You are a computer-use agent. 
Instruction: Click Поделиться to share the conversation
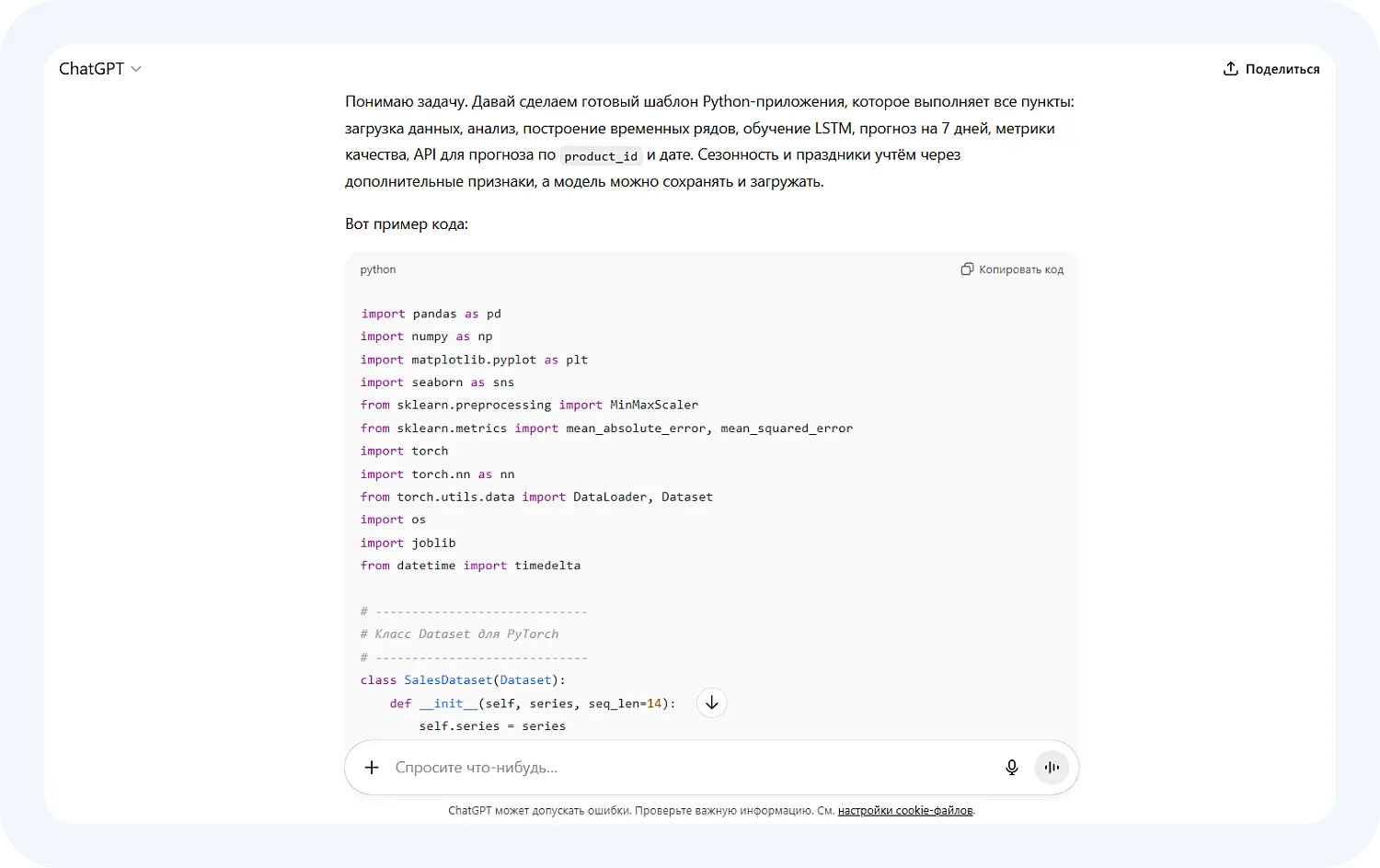click(1282, 68)
